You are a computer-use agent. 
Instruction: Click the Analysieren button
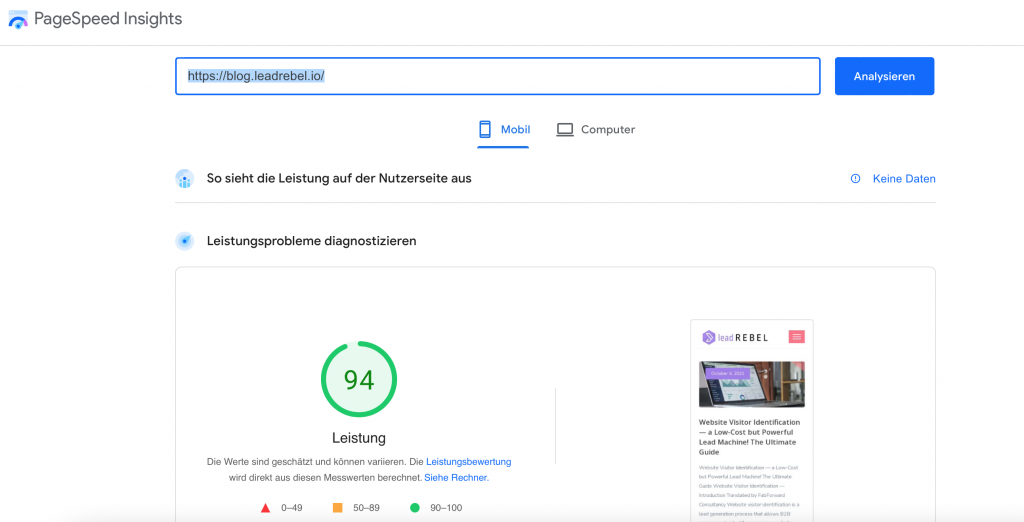[884, 76]
